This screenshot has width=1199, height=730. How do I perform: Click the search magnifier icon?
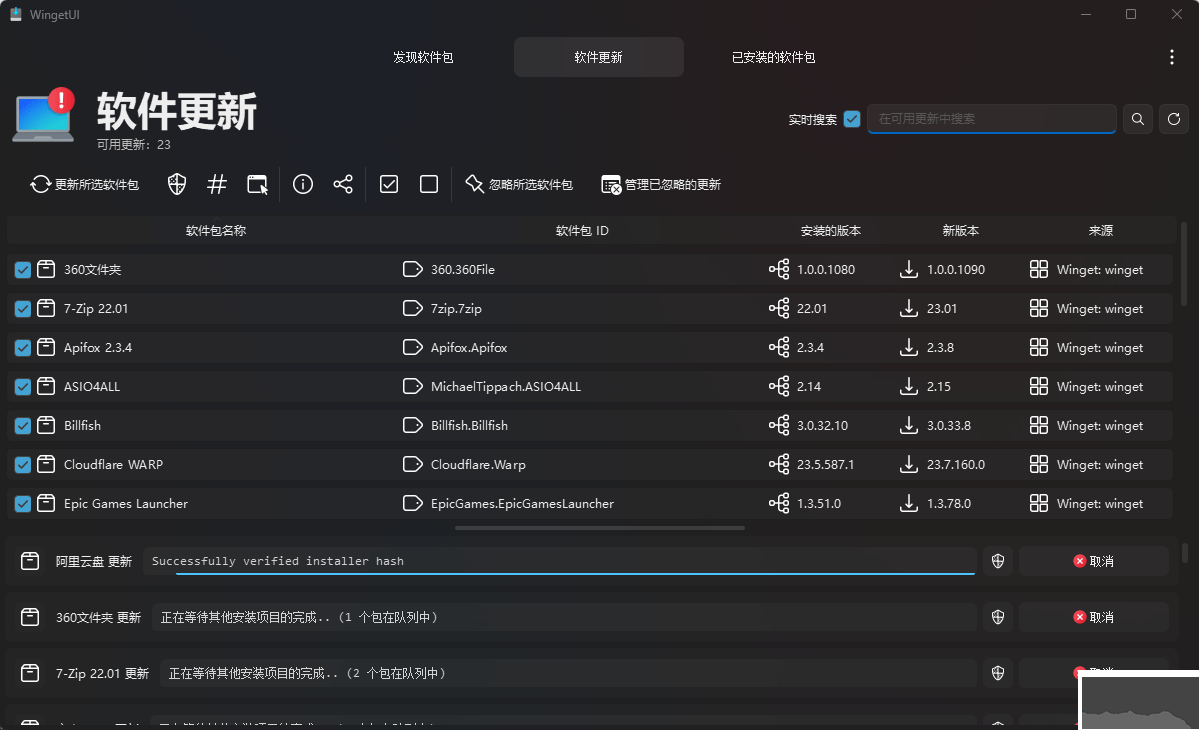1137,118
